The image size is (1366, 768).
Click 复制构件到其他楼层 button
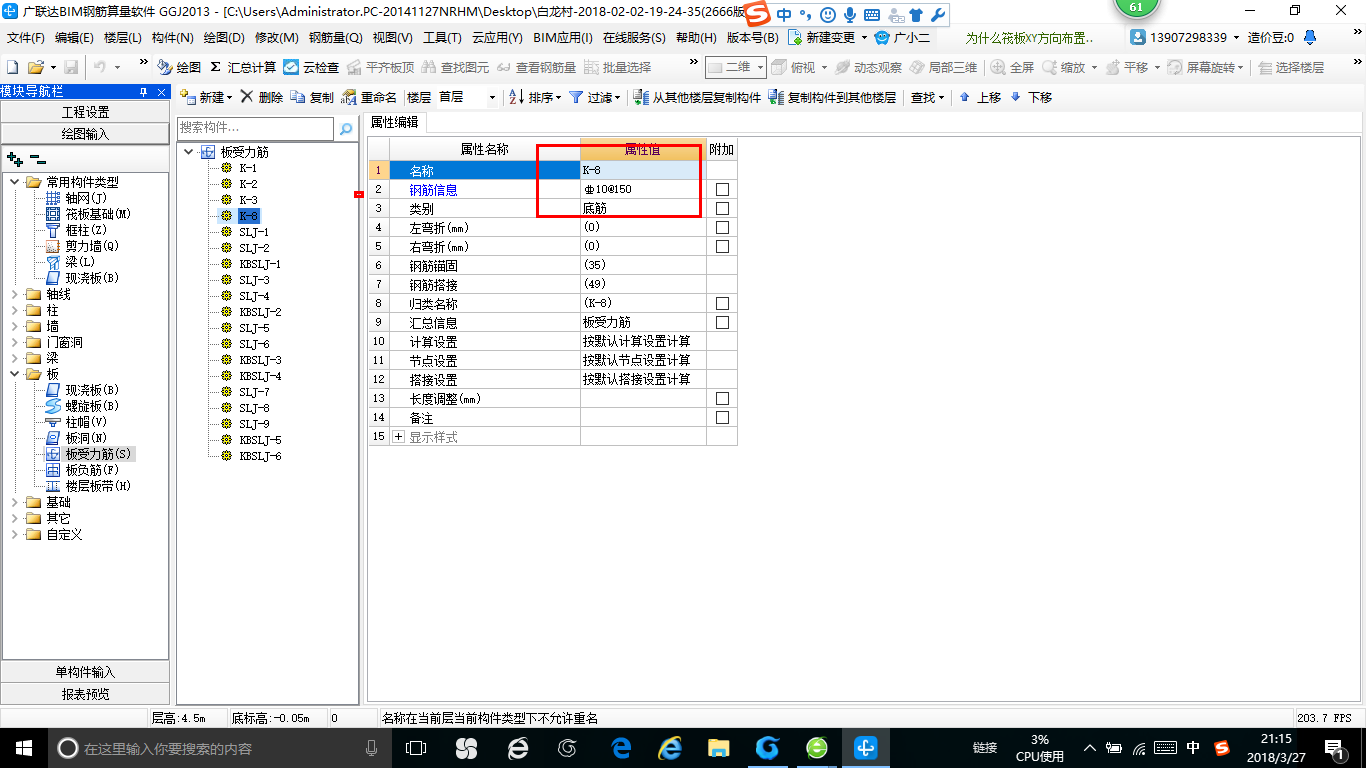[832, 97]
